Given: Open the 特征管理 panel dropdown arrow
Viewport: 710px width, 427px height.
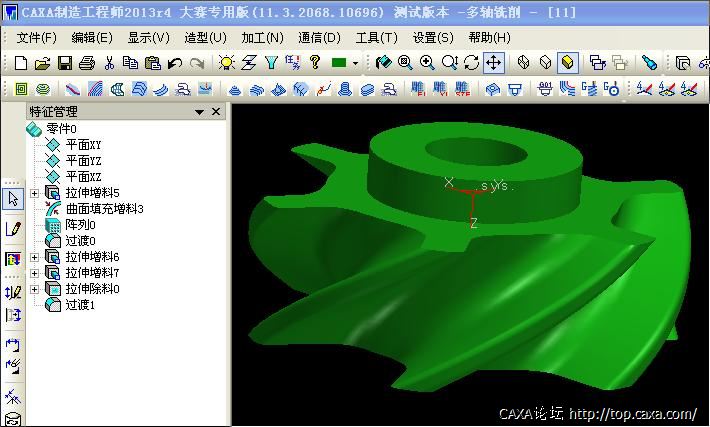Looking at the screenshot, I should [199, 112].
